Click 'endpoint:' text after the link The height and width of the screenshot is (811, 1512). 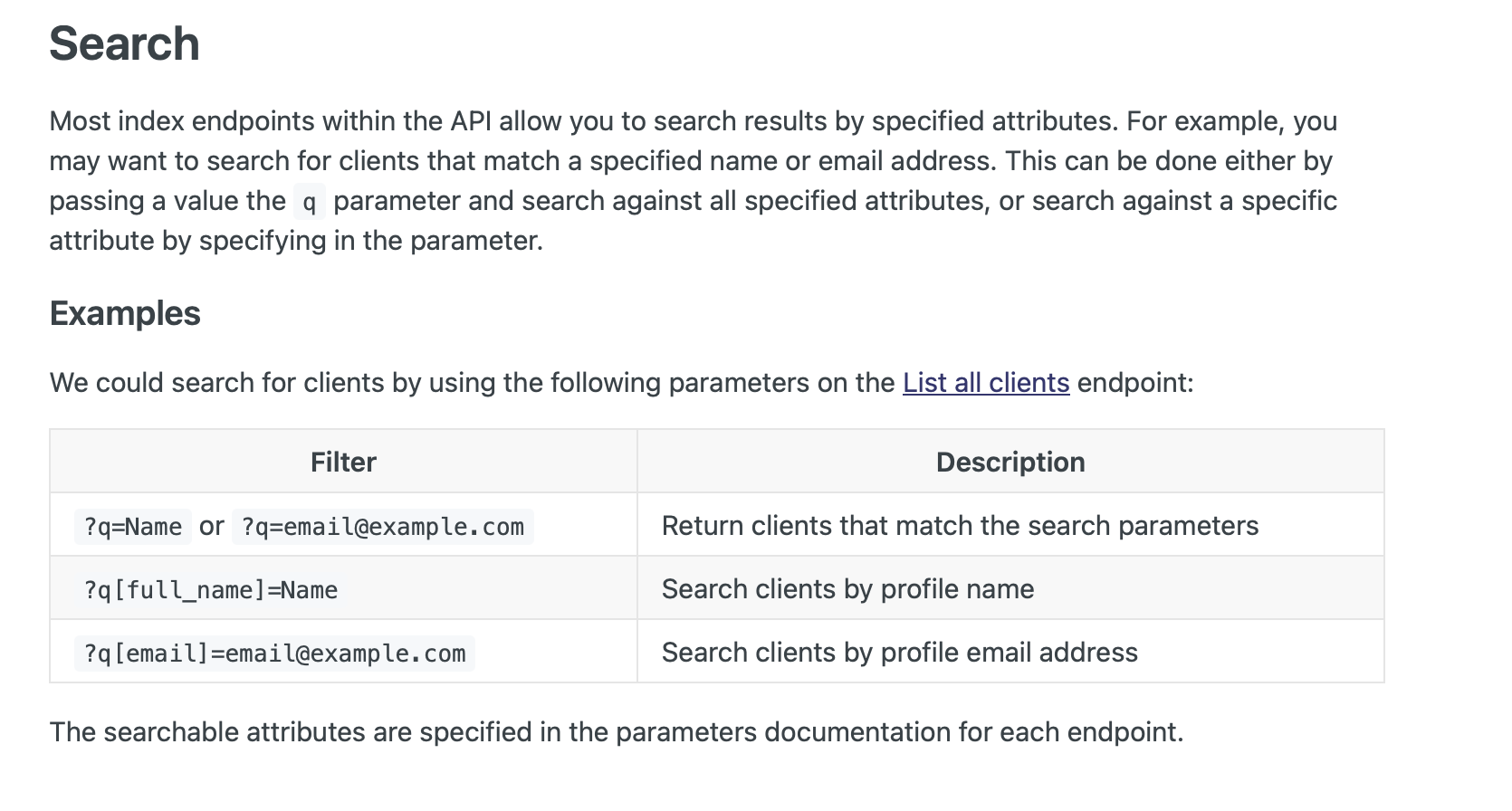1135,383
